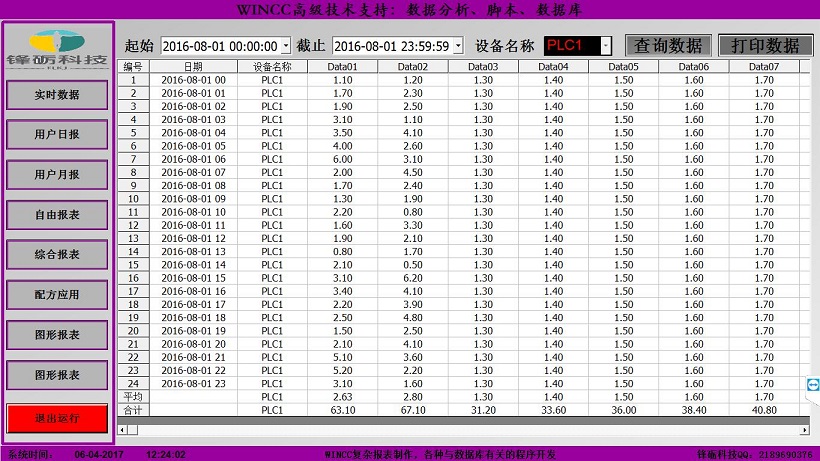Click the Data06 column header
This screenshot has width=820, height=461.
click(x=693, y=66)
